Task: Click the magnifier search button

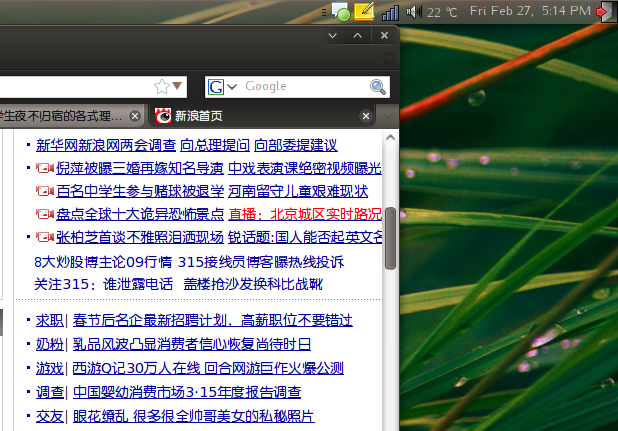Action: tap(378, 87)
